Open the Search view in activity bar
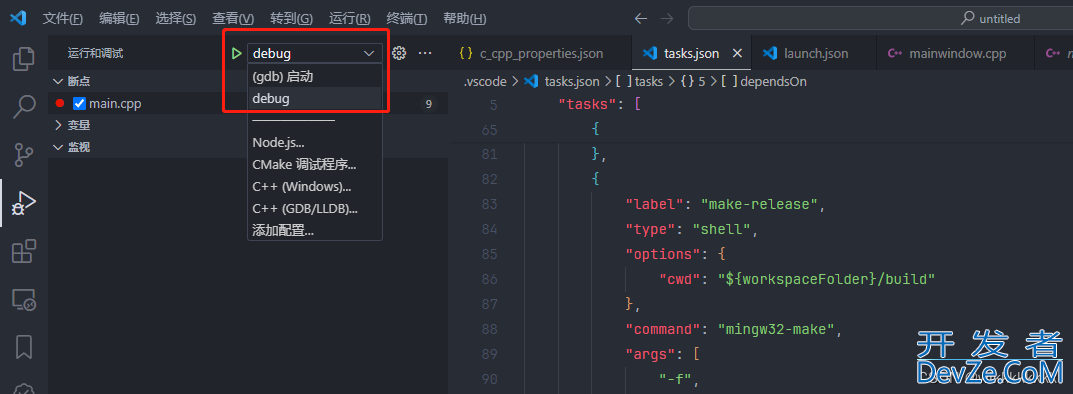The height and width of the screenshot is (394, 1073). pyautogui.click(x=24, y=106)
